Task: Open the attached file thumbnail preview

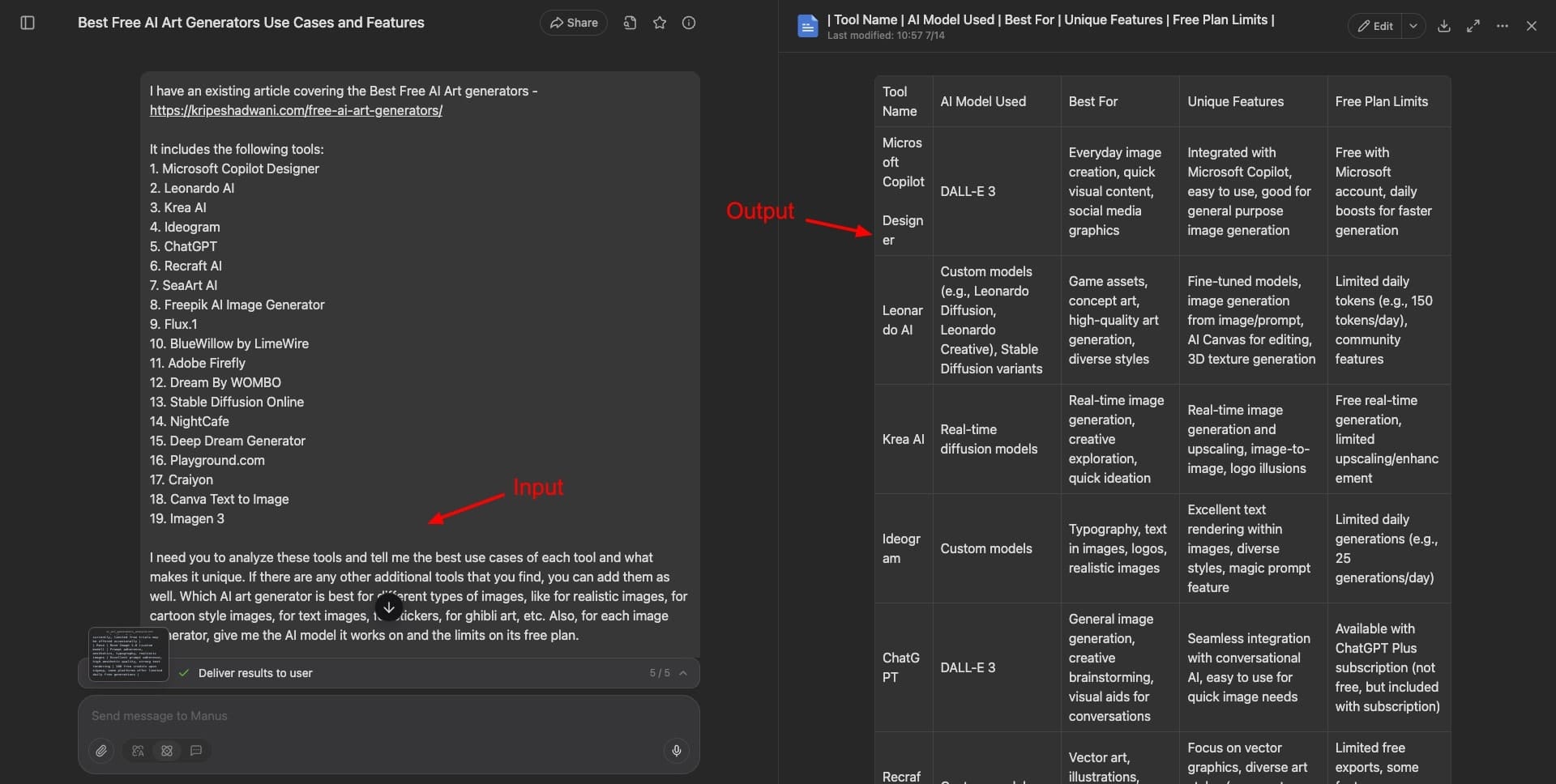Action: coord(129,654)
